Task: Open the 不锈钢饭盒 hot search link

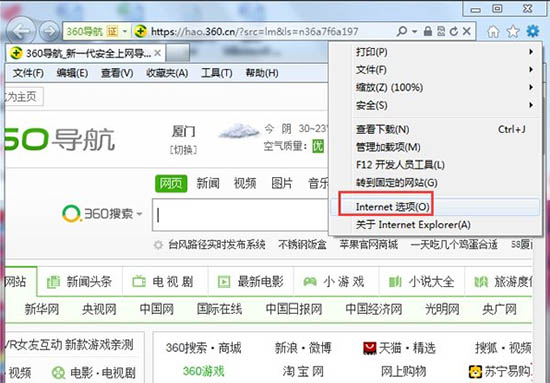Action: (x=302, y=244)
